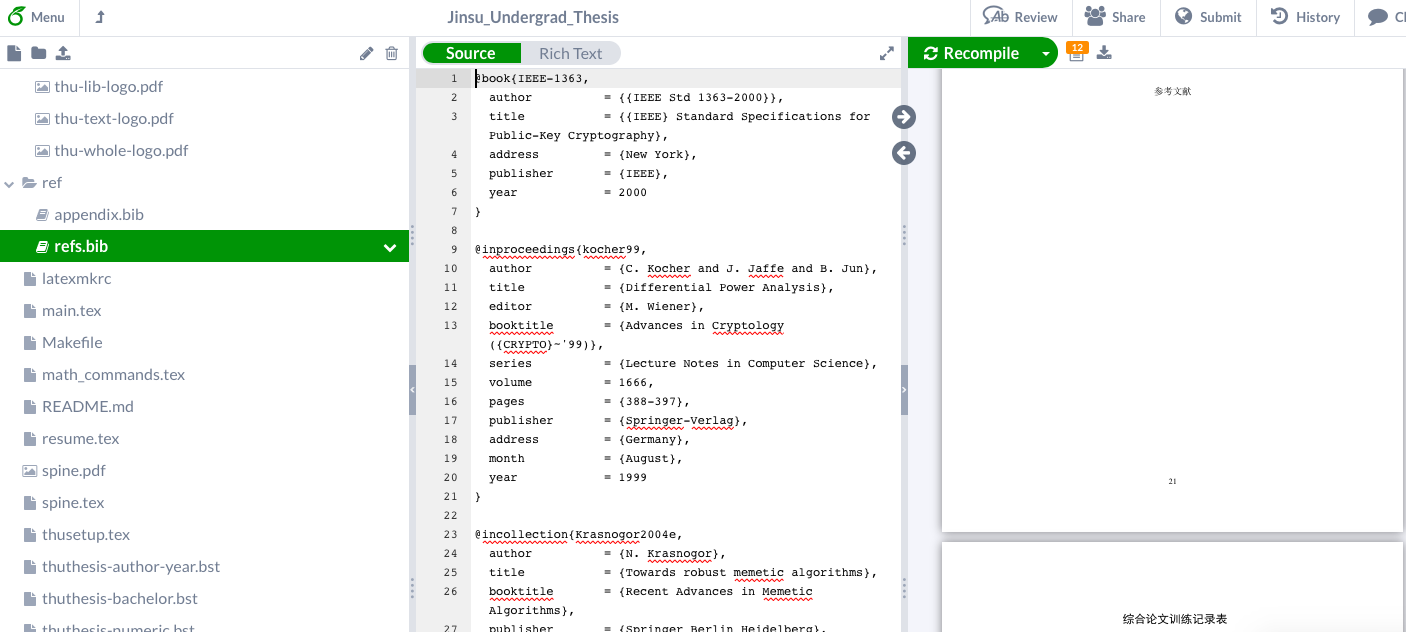View logs with 12 warnings badge
The image size is (1406, 632).
(x=1076, y=52)
